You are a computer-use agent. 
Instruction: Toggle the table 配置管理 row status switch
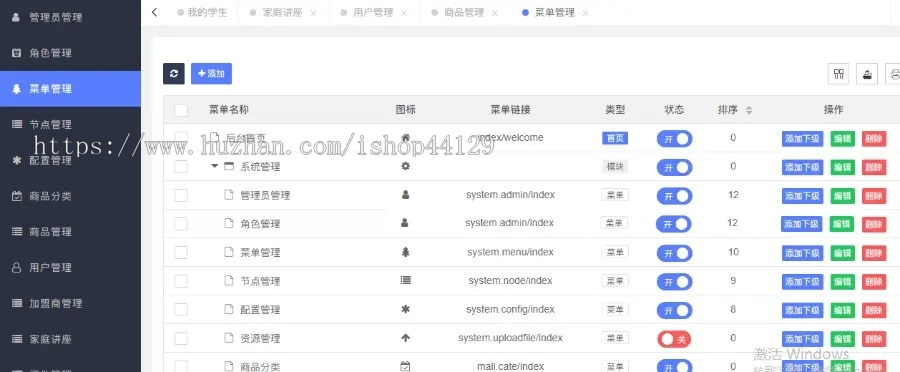[x=674, y=310]
